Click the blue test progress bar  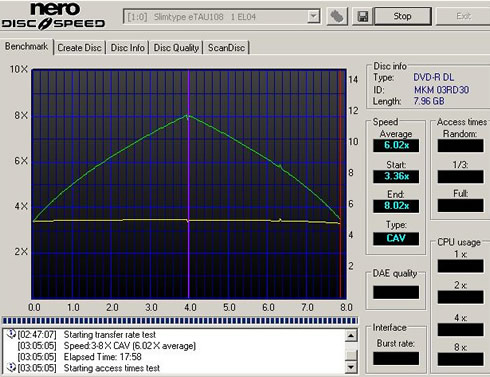[x=180, y=321]
